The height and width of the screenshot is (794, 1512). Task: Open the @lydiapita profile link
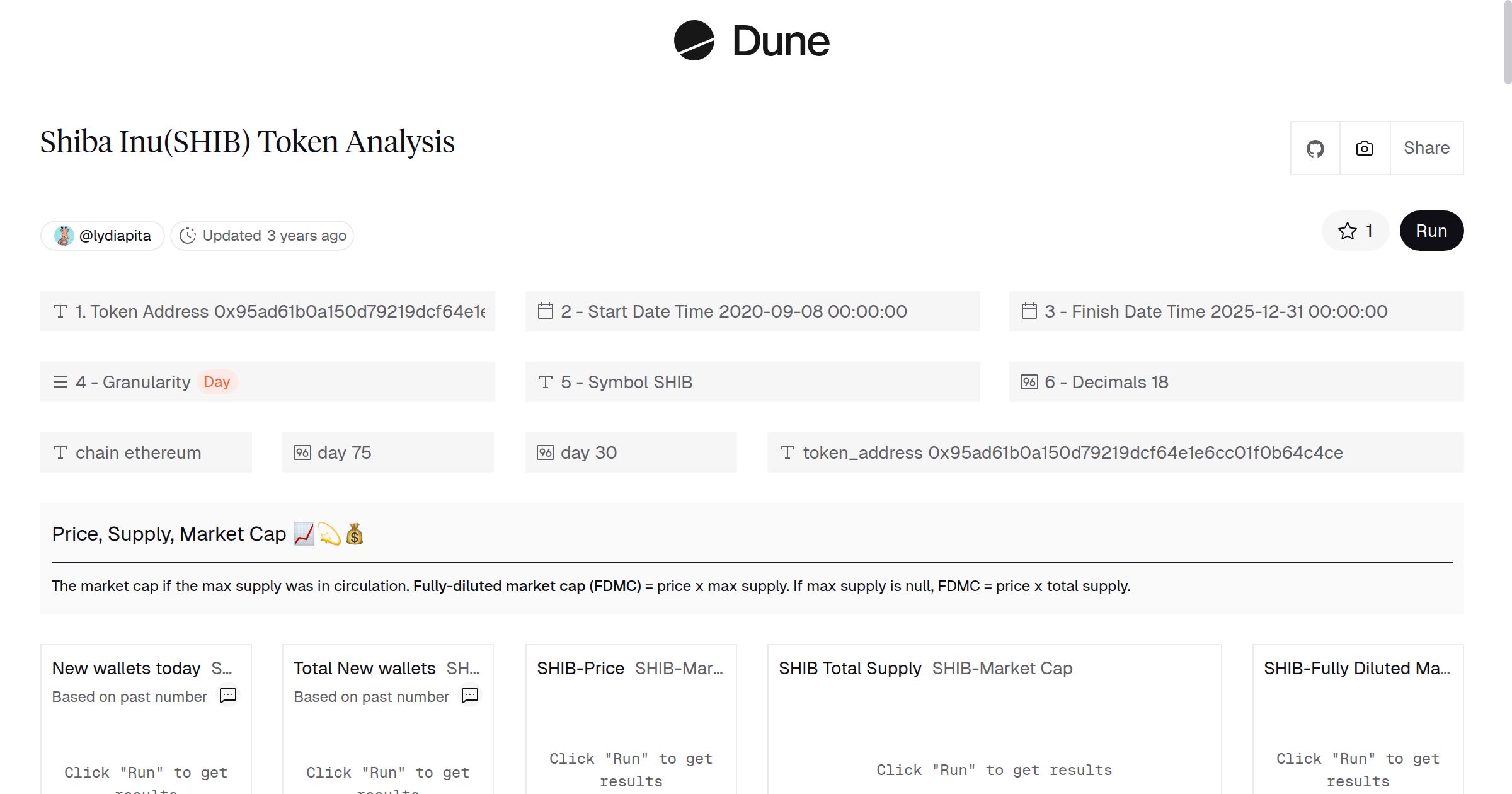tap(115, 236)
